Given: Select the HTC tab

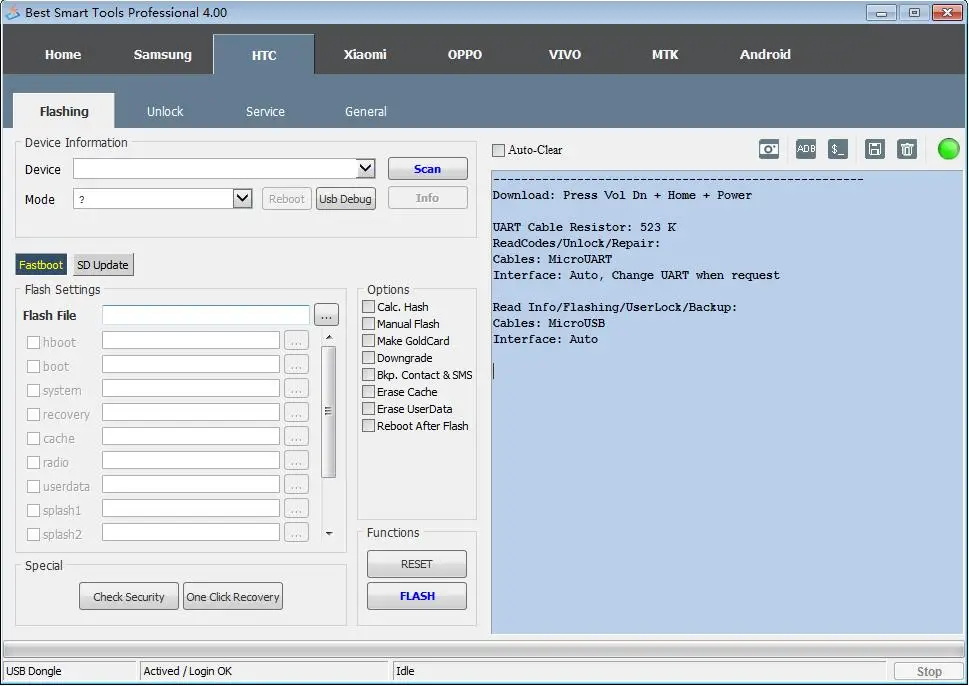Looking at the screenshot, I should (264, 55).
